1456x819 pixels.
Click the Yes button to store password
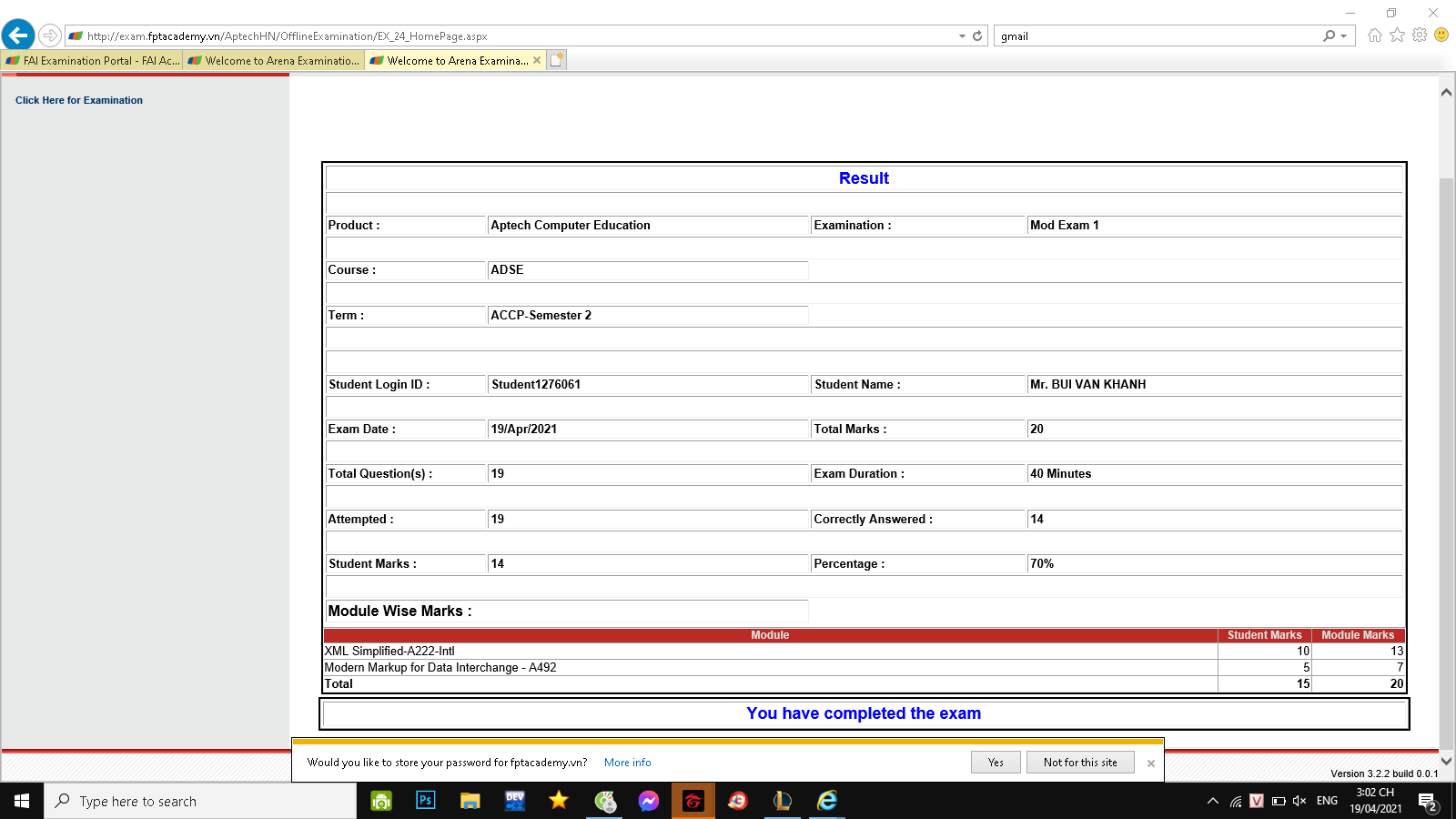tap(996, 763)
